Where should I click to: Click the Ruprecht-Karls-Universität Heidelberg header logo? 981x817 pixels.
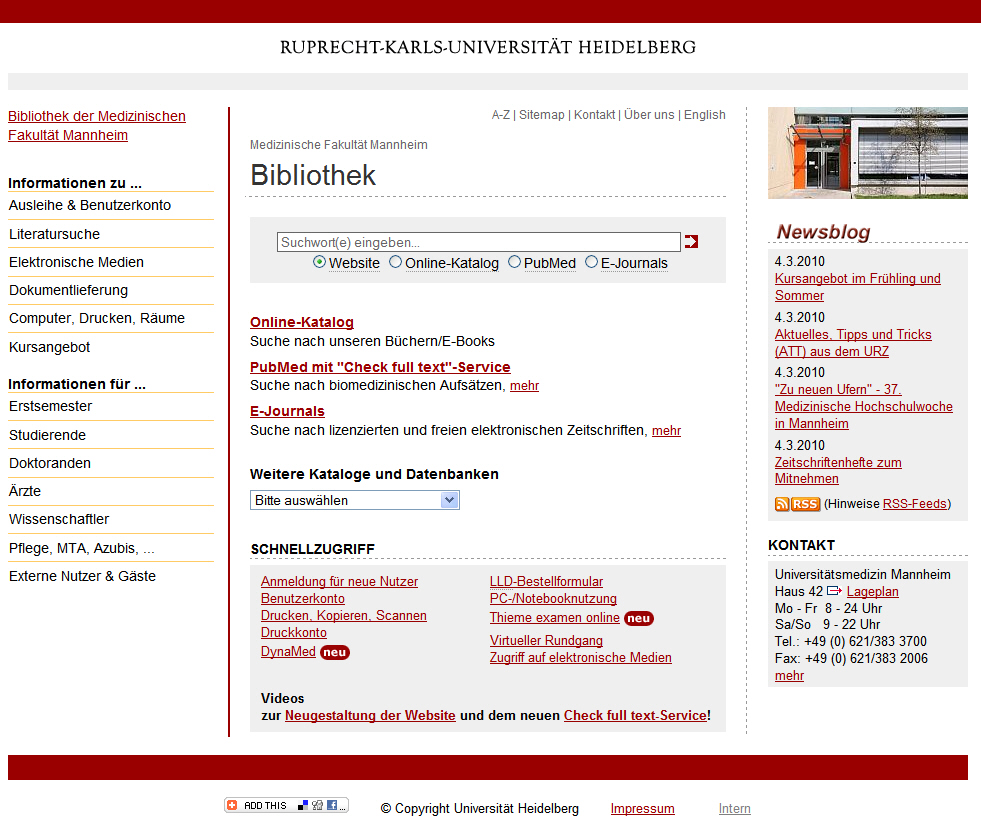point(488,47)
